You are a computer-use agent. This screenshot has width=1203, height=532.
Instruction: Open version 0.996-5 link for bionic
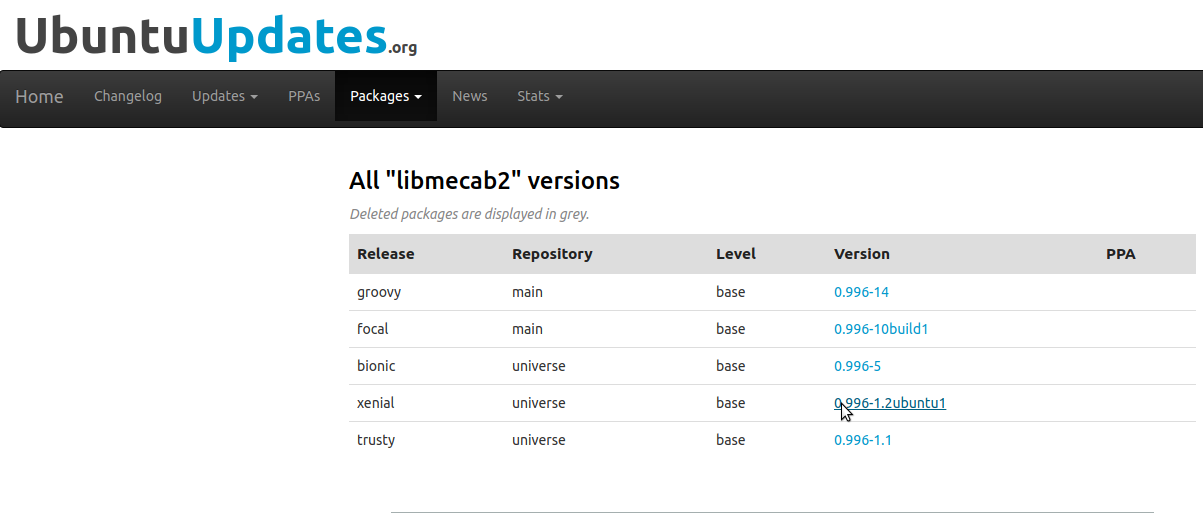[857, 366]
